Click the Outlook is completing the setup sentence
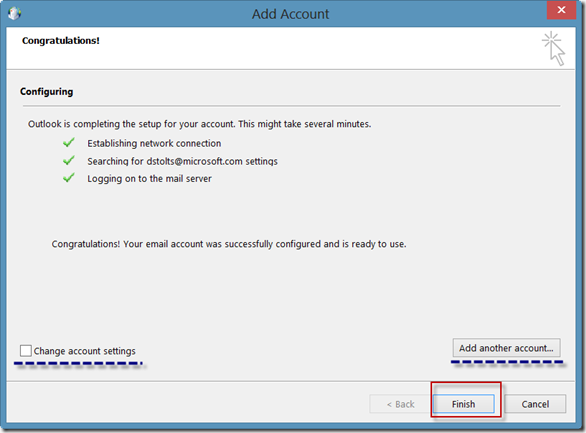The width and height of the screenshot is (586, 433). coord(200,124)
